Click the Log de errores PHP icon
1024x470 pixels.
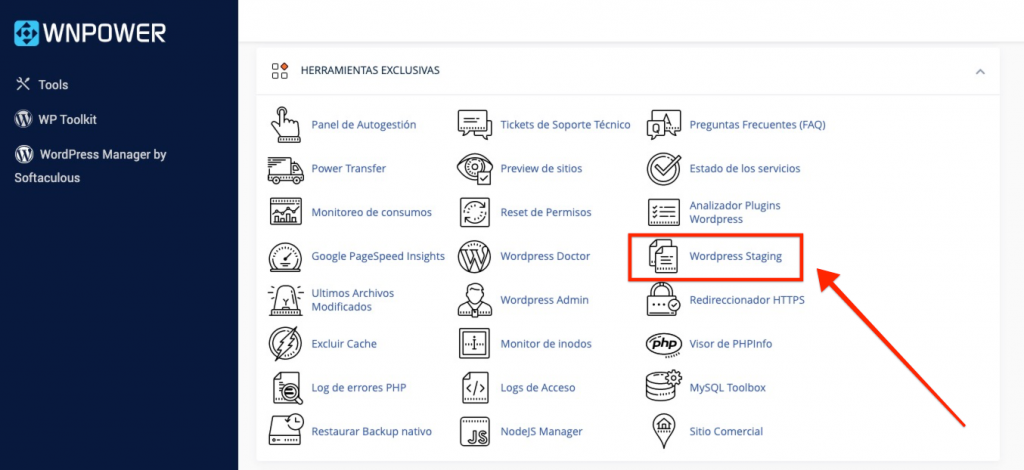pos(285,388)
